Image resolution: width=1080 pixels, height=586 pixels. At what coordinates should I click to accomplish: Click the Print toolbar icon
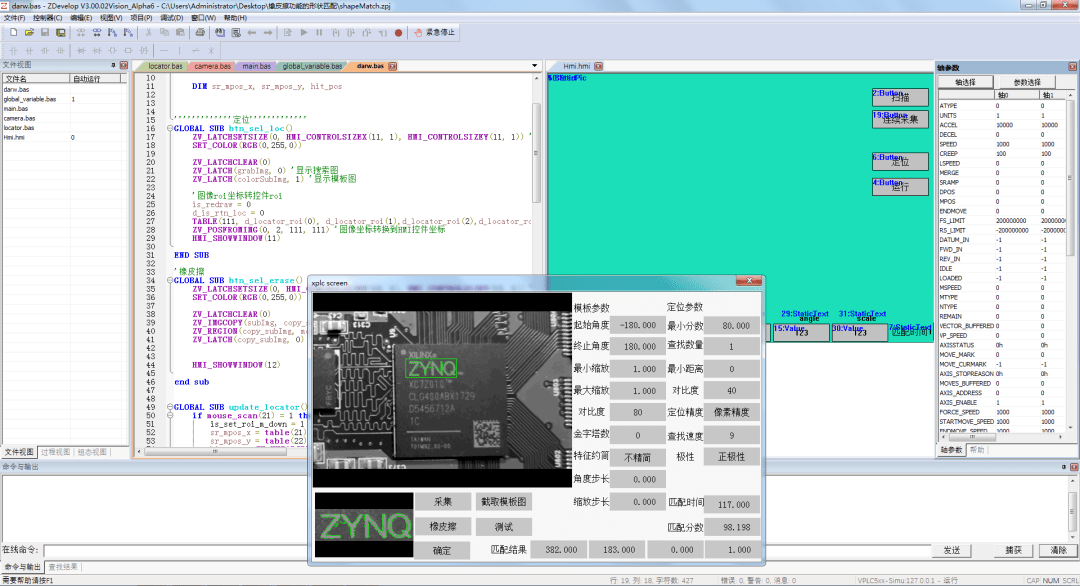click(x=199, y=33)
